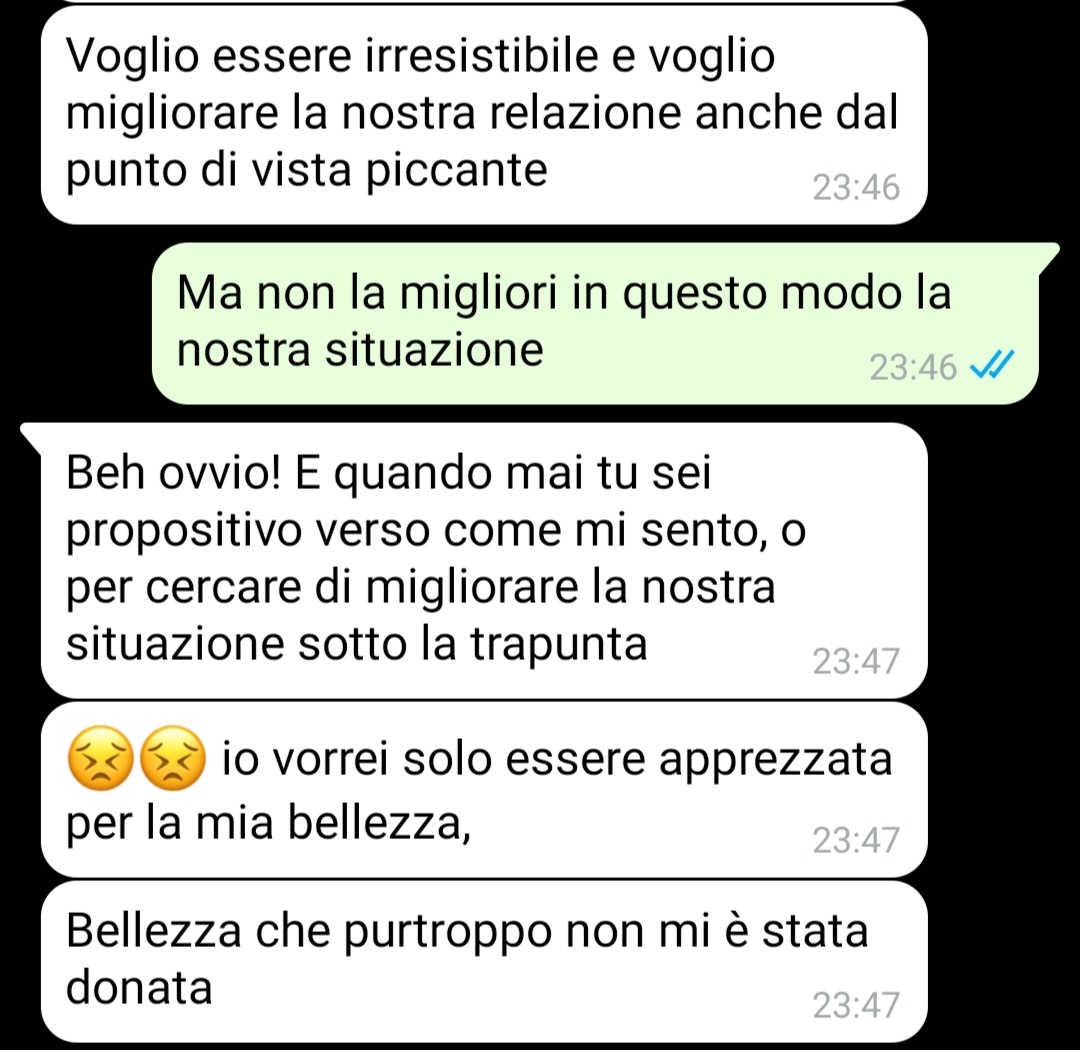Tap the 23:47 timestamp beside 'donata'
The height and width of the screenshot is (1050, 1080).
pos(856,1005)
